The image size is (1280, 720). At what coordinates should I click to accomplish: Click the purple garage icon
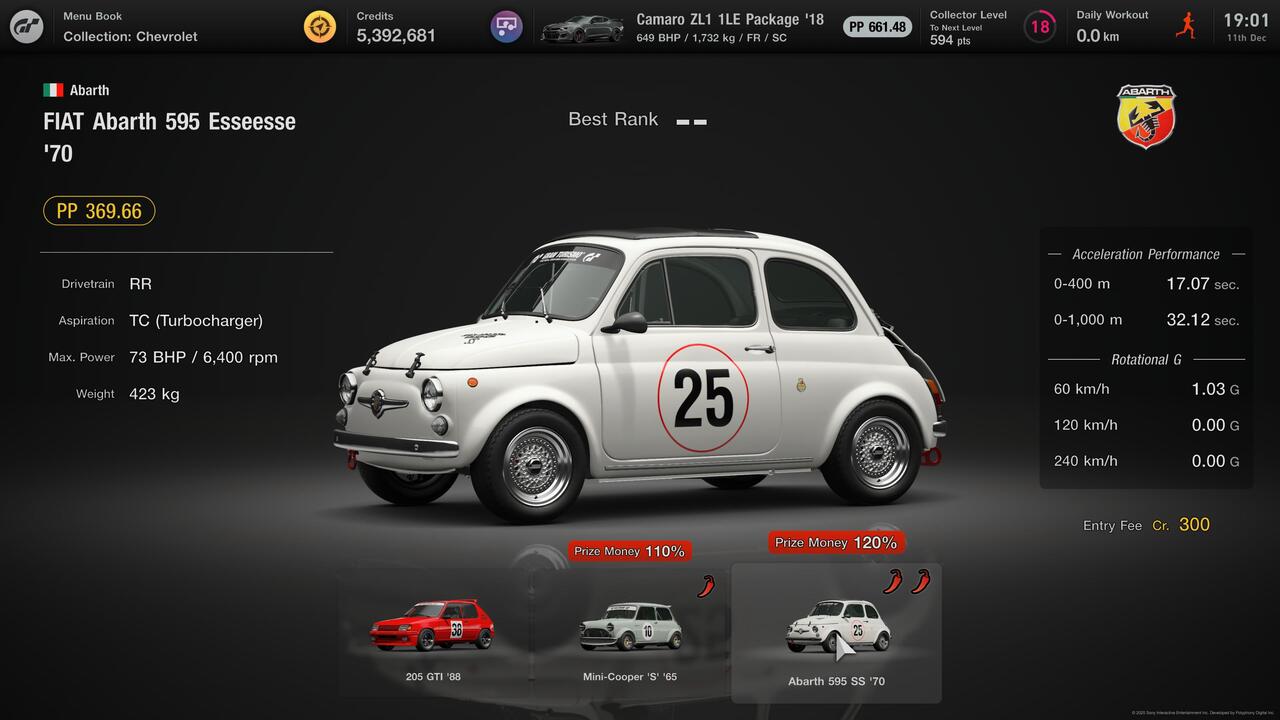point(507,26)
